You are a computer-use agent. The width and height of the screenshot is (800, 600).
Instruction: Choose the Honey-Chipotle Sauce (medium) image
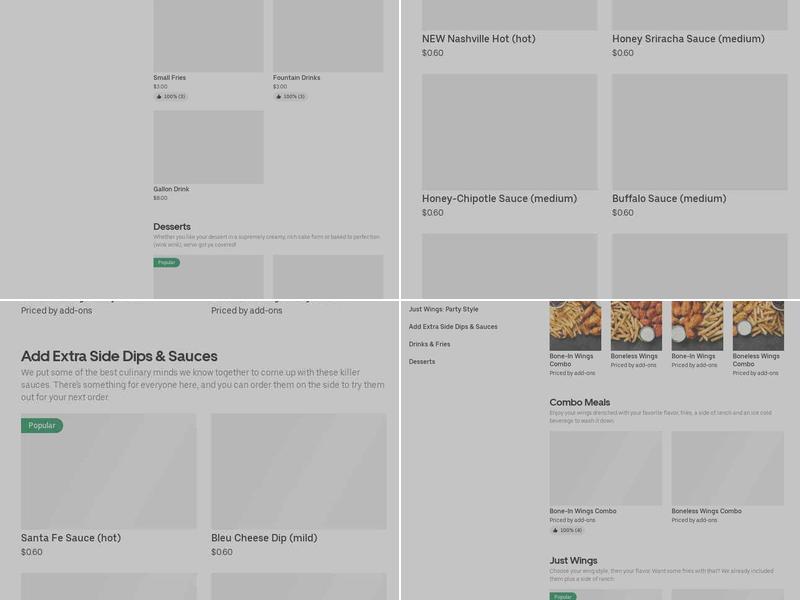509,132
